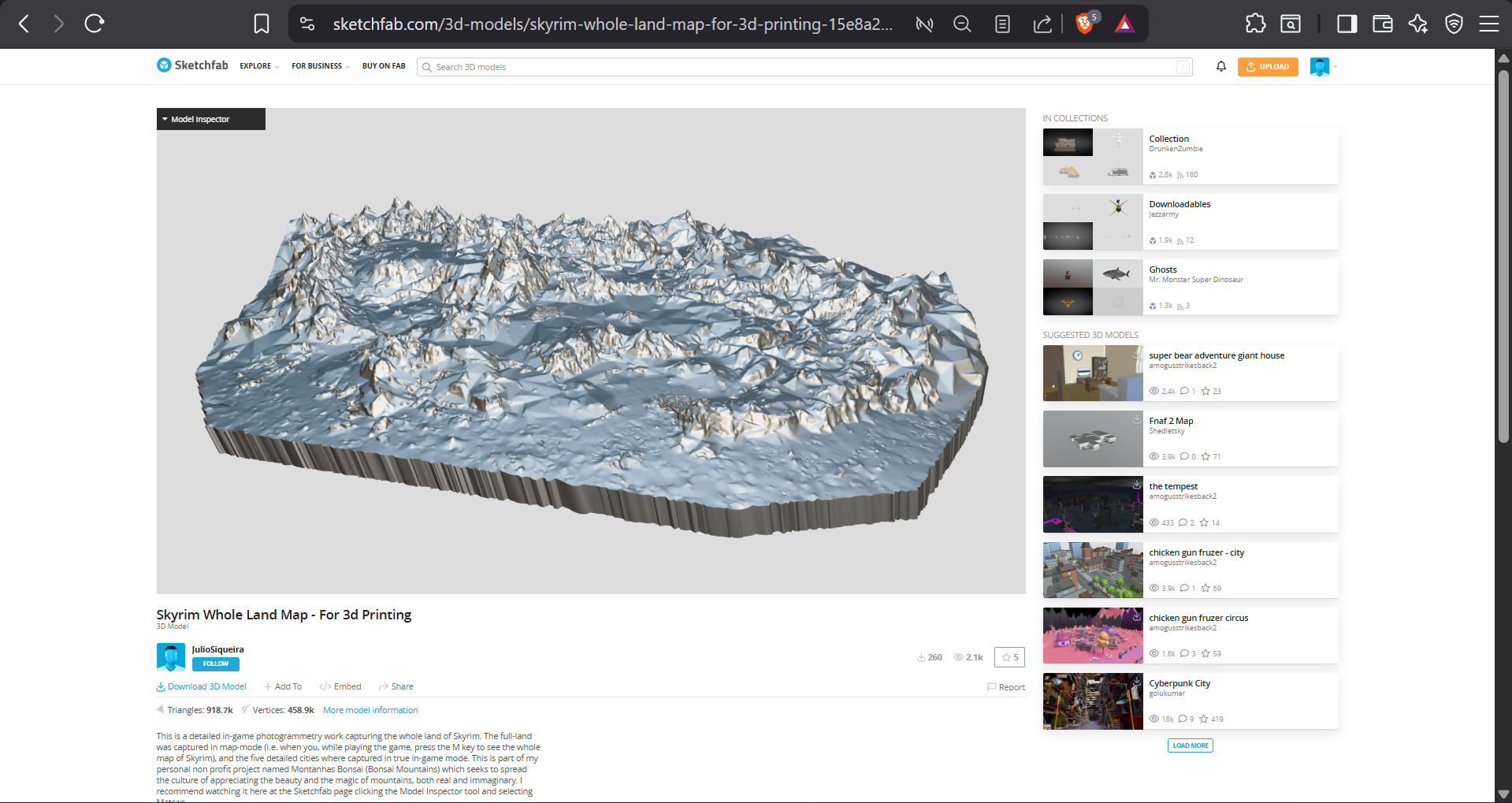The width and height of the screenshot is (1512, 803).
Task: Open Shedletsky author link under Fnaf 2 Map
Action: [1167, 431]
